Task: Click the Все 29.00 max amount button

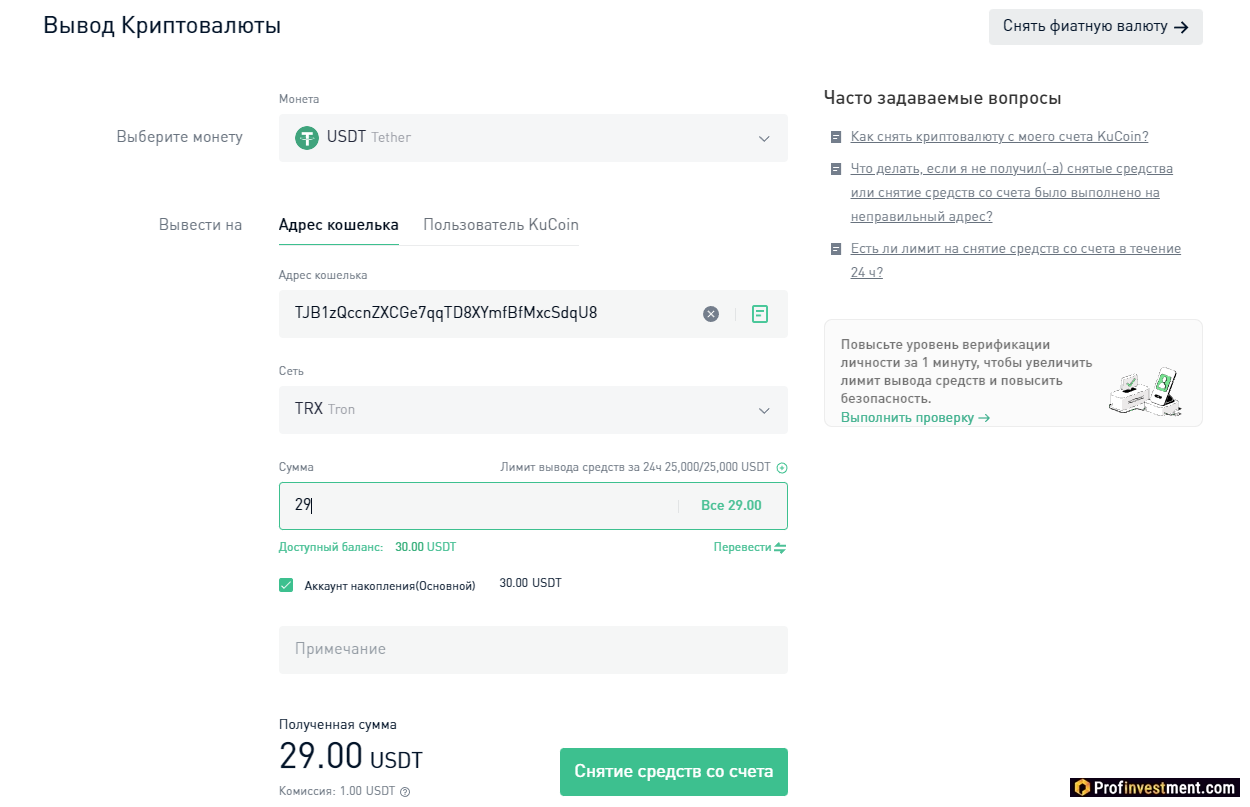Action: [731, 506]
